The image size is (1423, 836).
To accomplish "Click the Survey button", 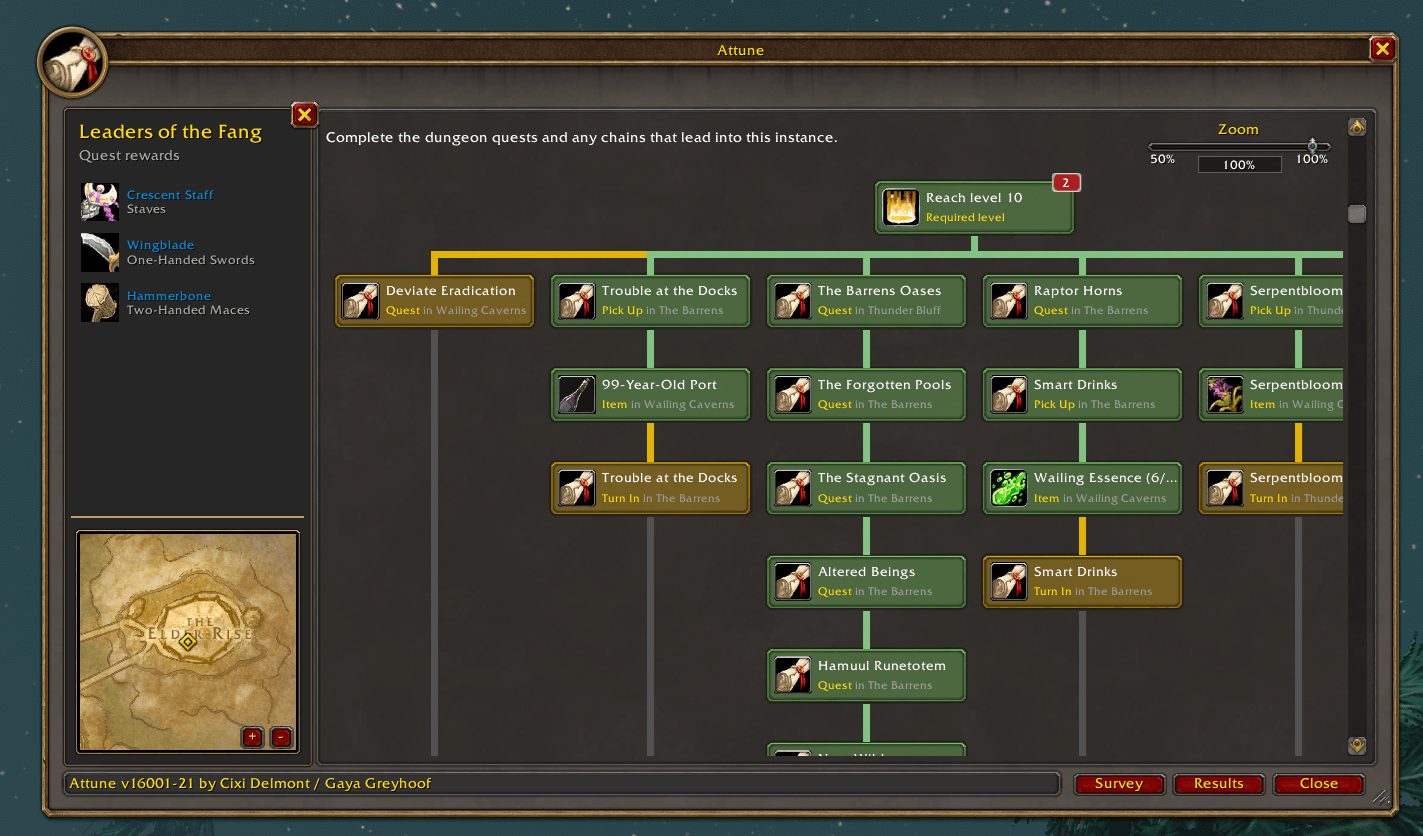I will tap(1119, 784).
